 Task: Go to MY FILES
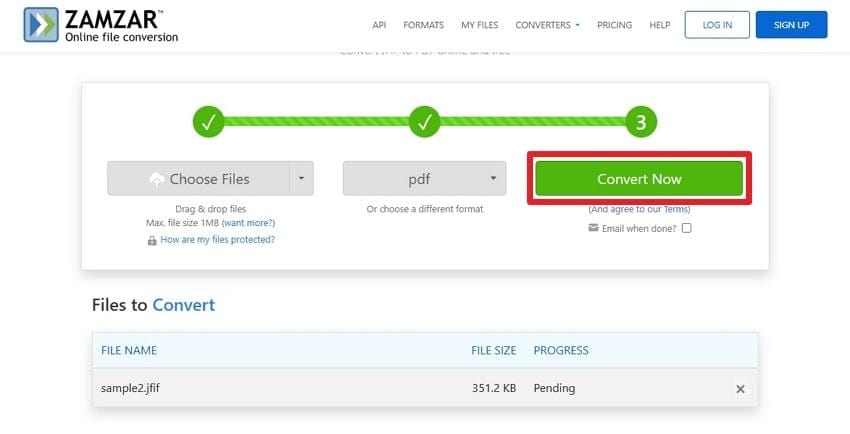tap(479, 25)
